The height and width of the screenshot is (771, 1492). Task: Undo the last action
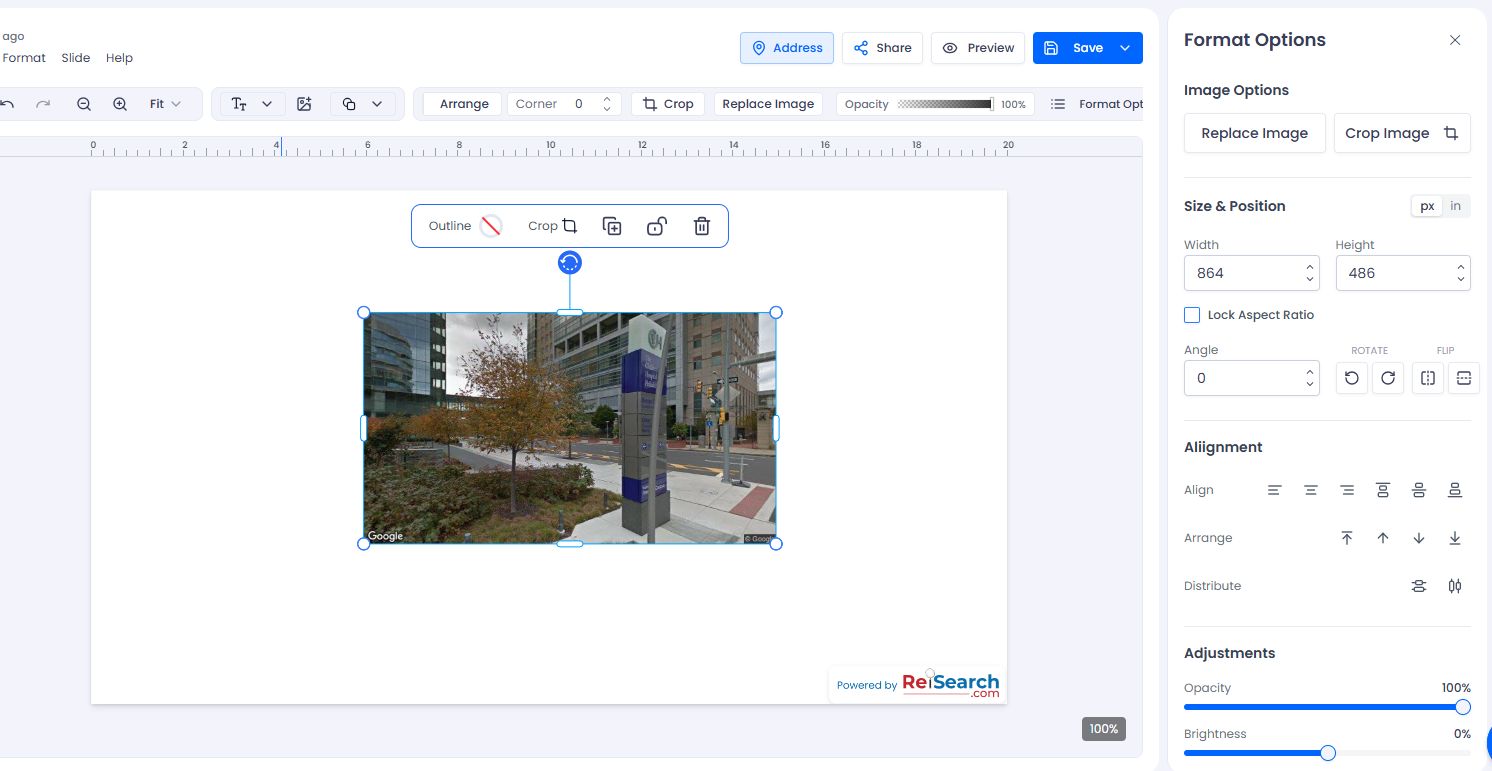point(7,104)
